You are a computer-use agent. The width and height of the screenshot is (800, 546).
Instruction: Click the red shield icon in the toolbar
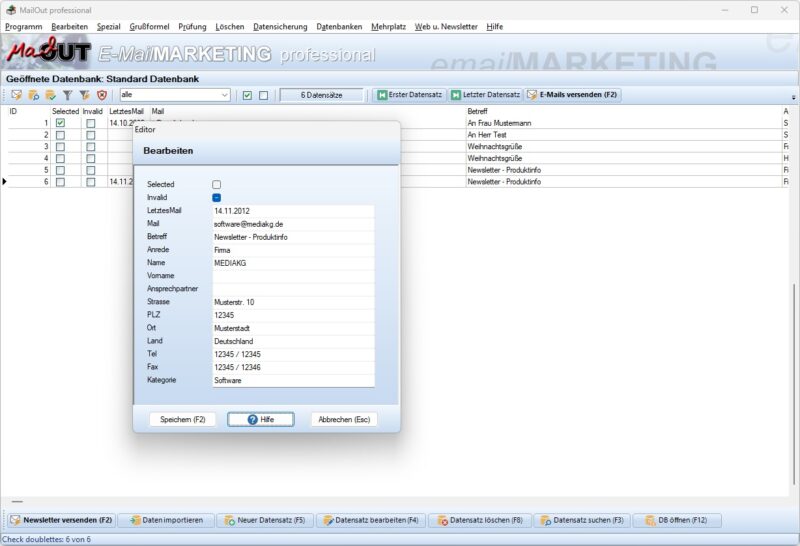tap(101, 95)
